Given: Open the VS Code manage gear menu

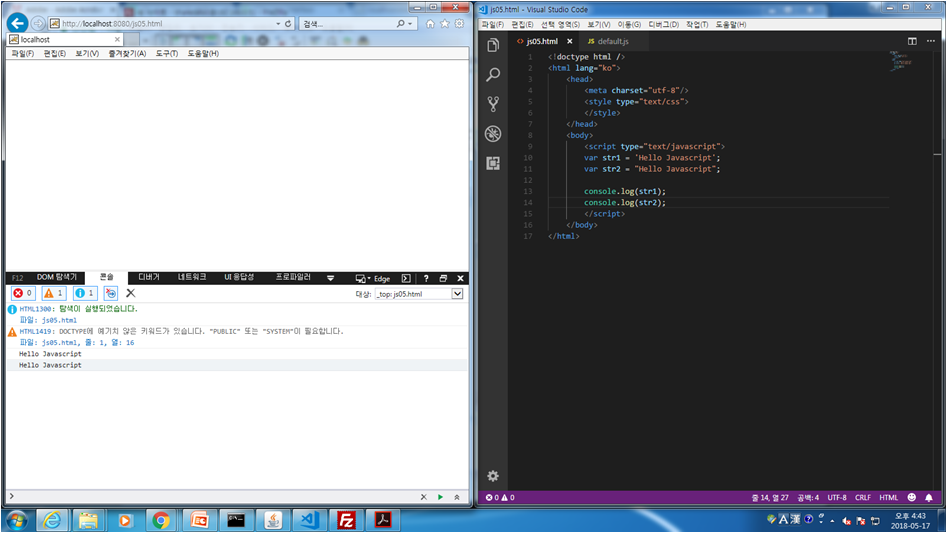Looking at the screenshot, I should [x=493, y=476].
